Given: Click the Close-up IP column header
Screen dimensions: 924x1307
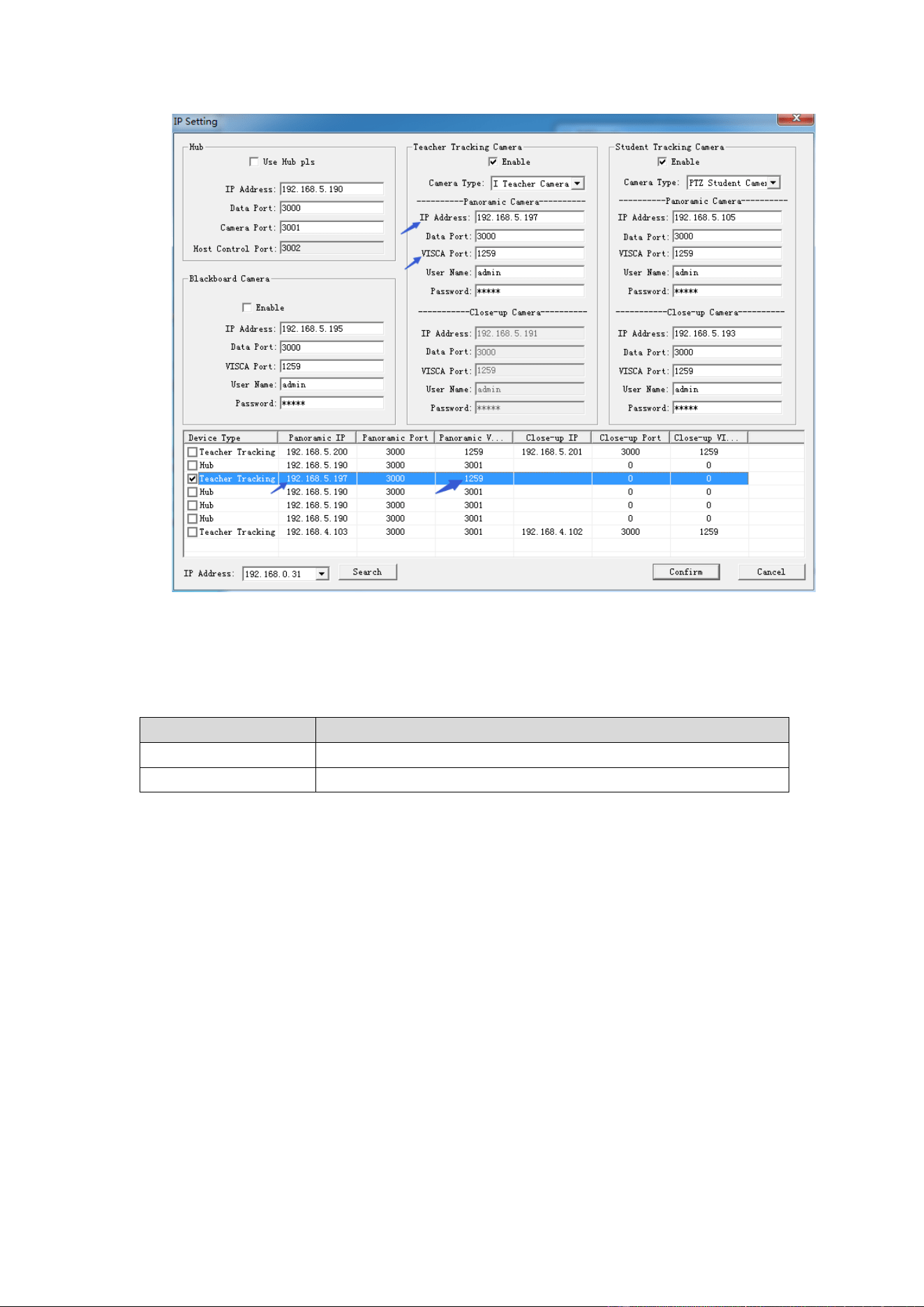Looking at the screenshot, I should 552,438.
